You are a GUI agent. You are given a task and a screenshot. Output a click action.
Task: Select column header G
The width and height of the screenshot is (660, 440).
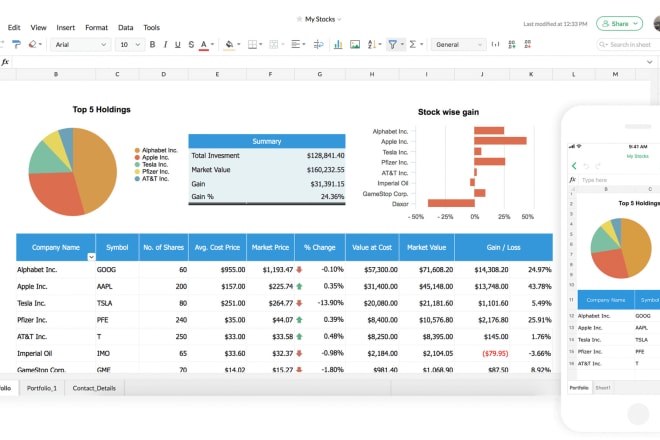pos(320,74)
